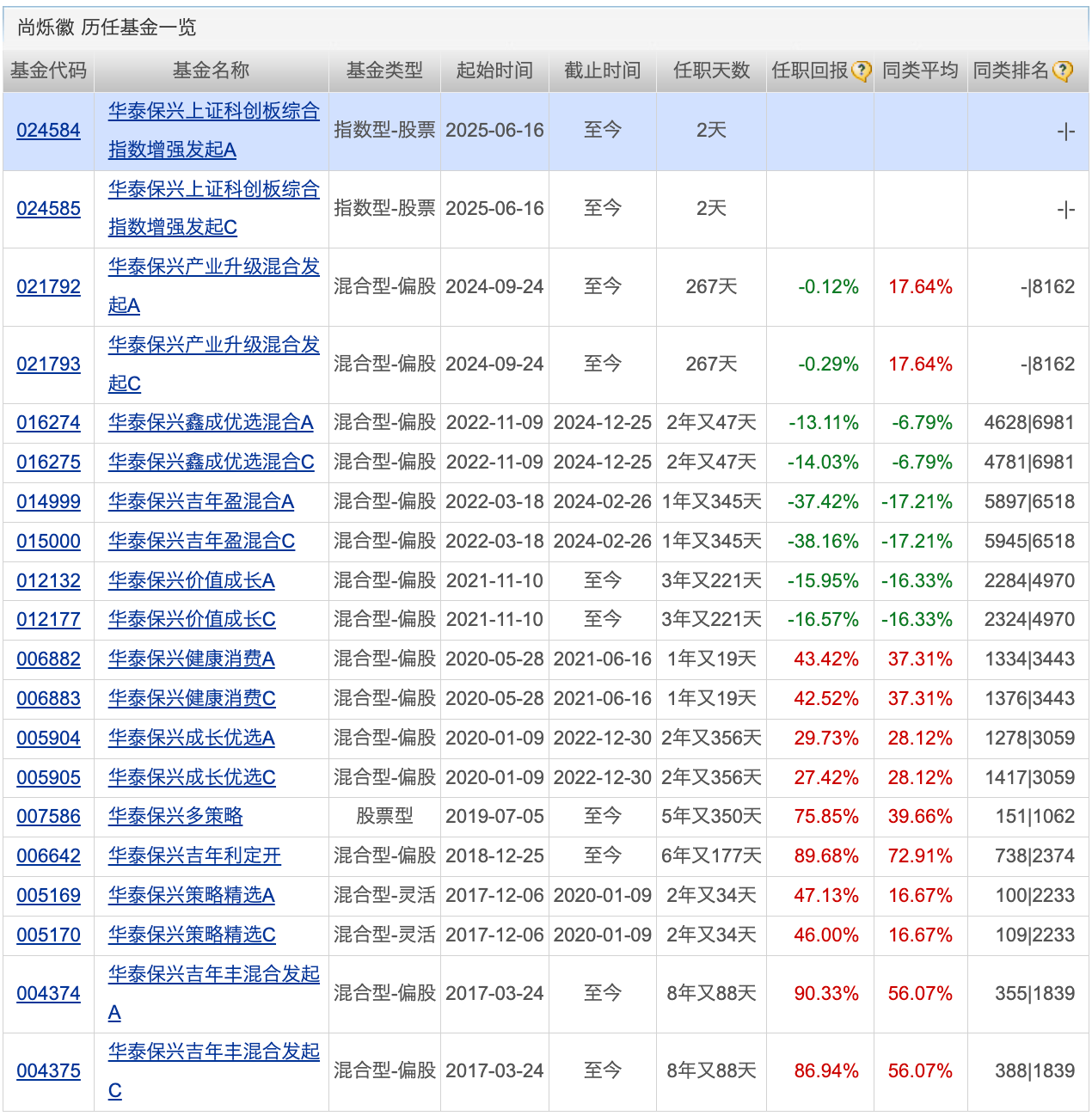Click 75.85% return for 华泰保兴多策略

tap(826, 817)
